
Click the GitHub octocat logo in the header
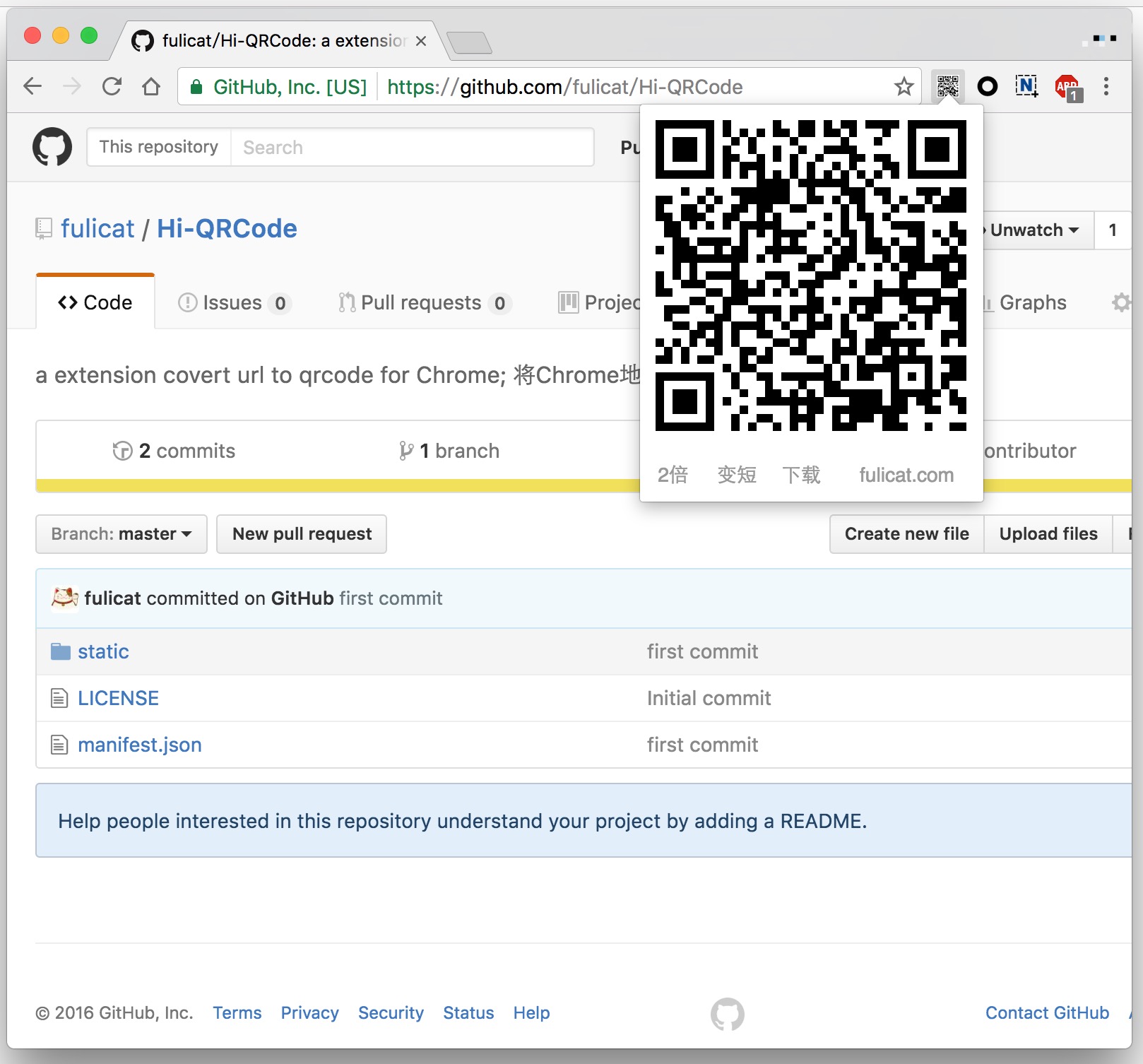(x=52, y=146)
